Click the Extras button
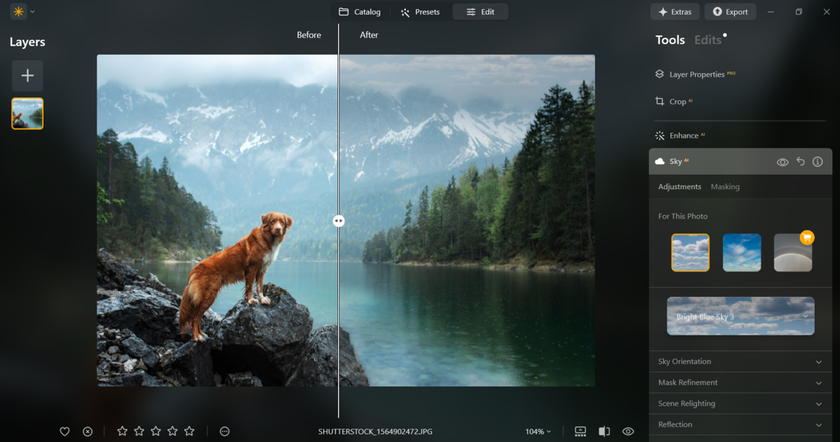840x442 pixels. coord(674,12)
